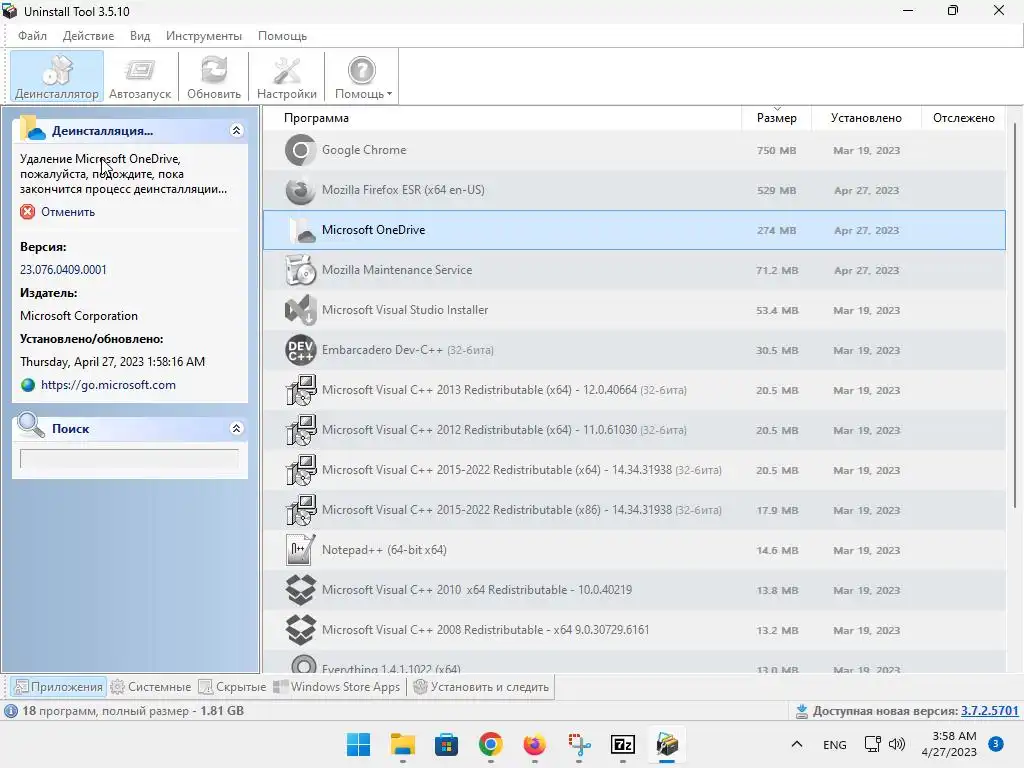Click the Google Chrome program icon
This screenshot has height=768, width=1024.
(300, 150)
